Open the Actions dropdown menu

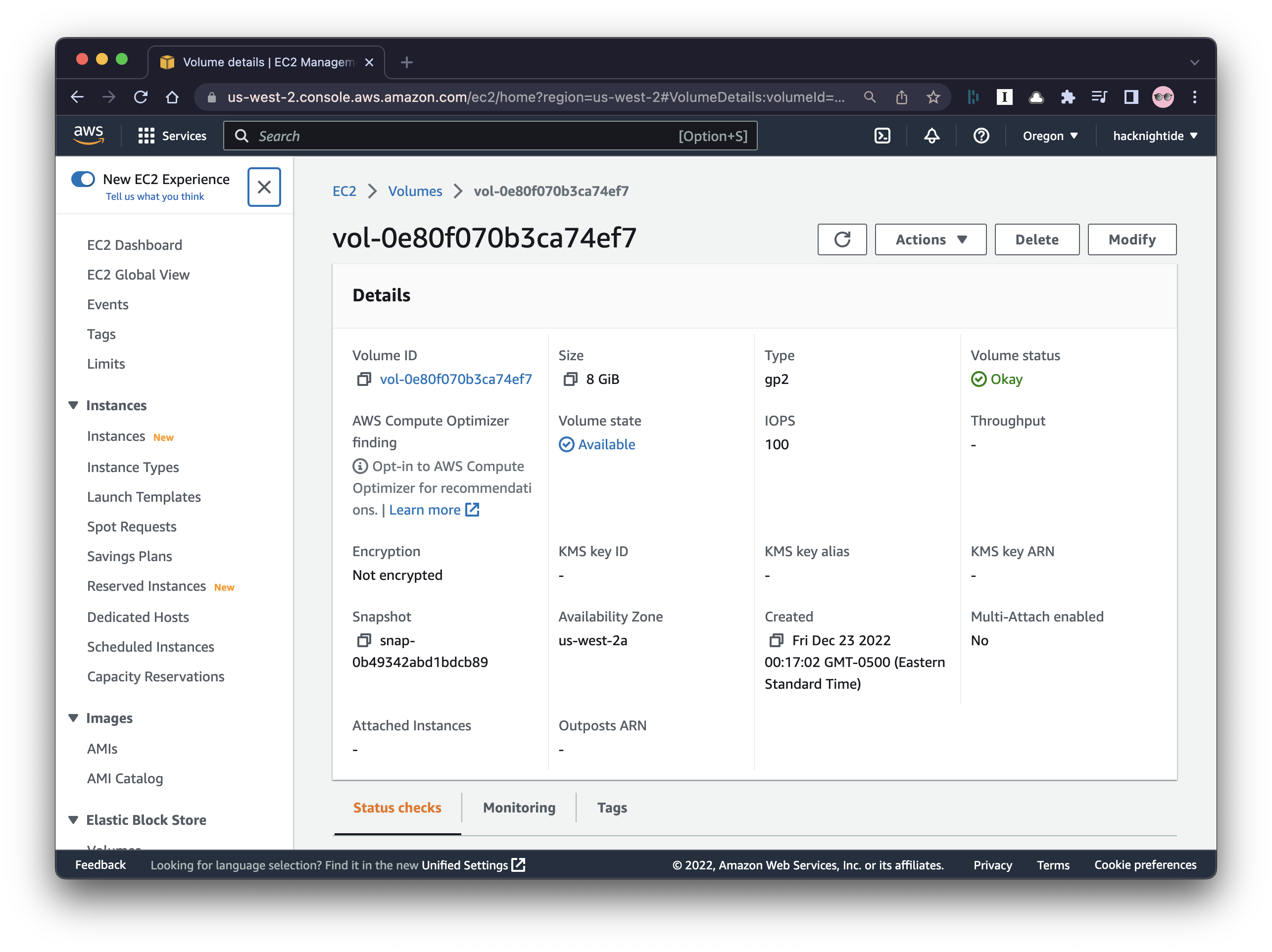pyautogui.click(x=930, y=239)
